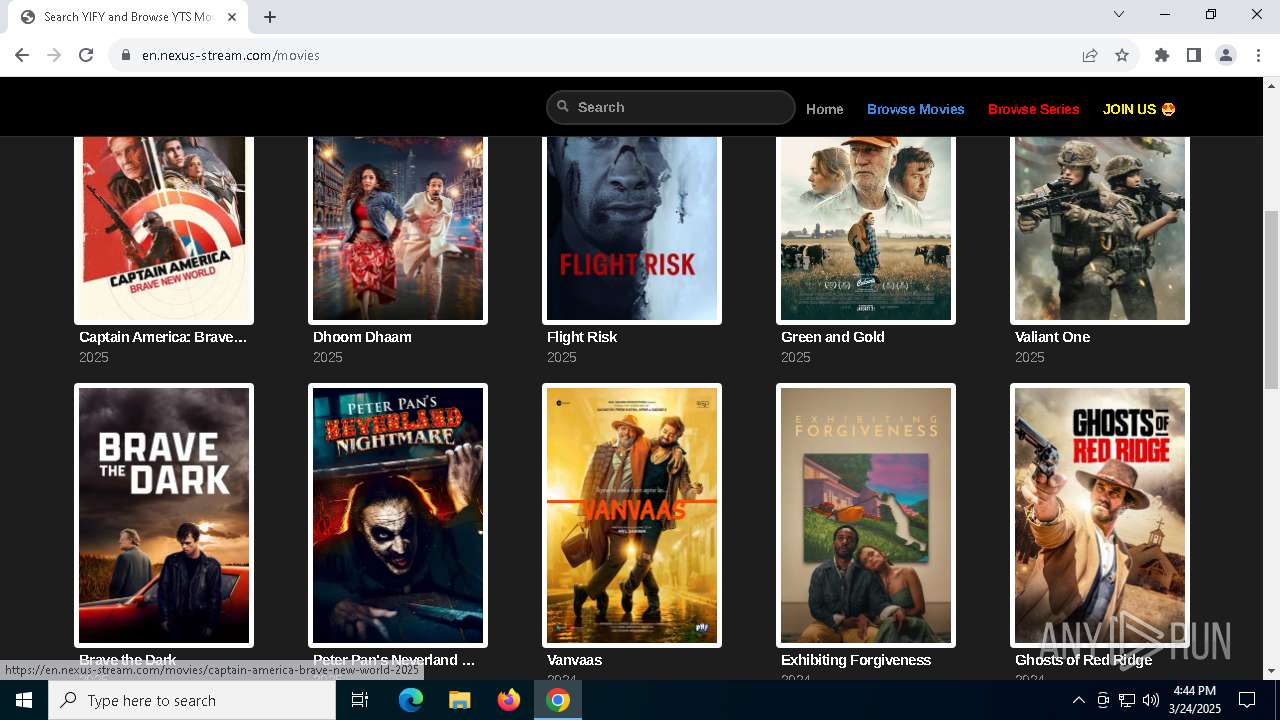
Task: Open the Home menu link
Action: tap(825, 109)
